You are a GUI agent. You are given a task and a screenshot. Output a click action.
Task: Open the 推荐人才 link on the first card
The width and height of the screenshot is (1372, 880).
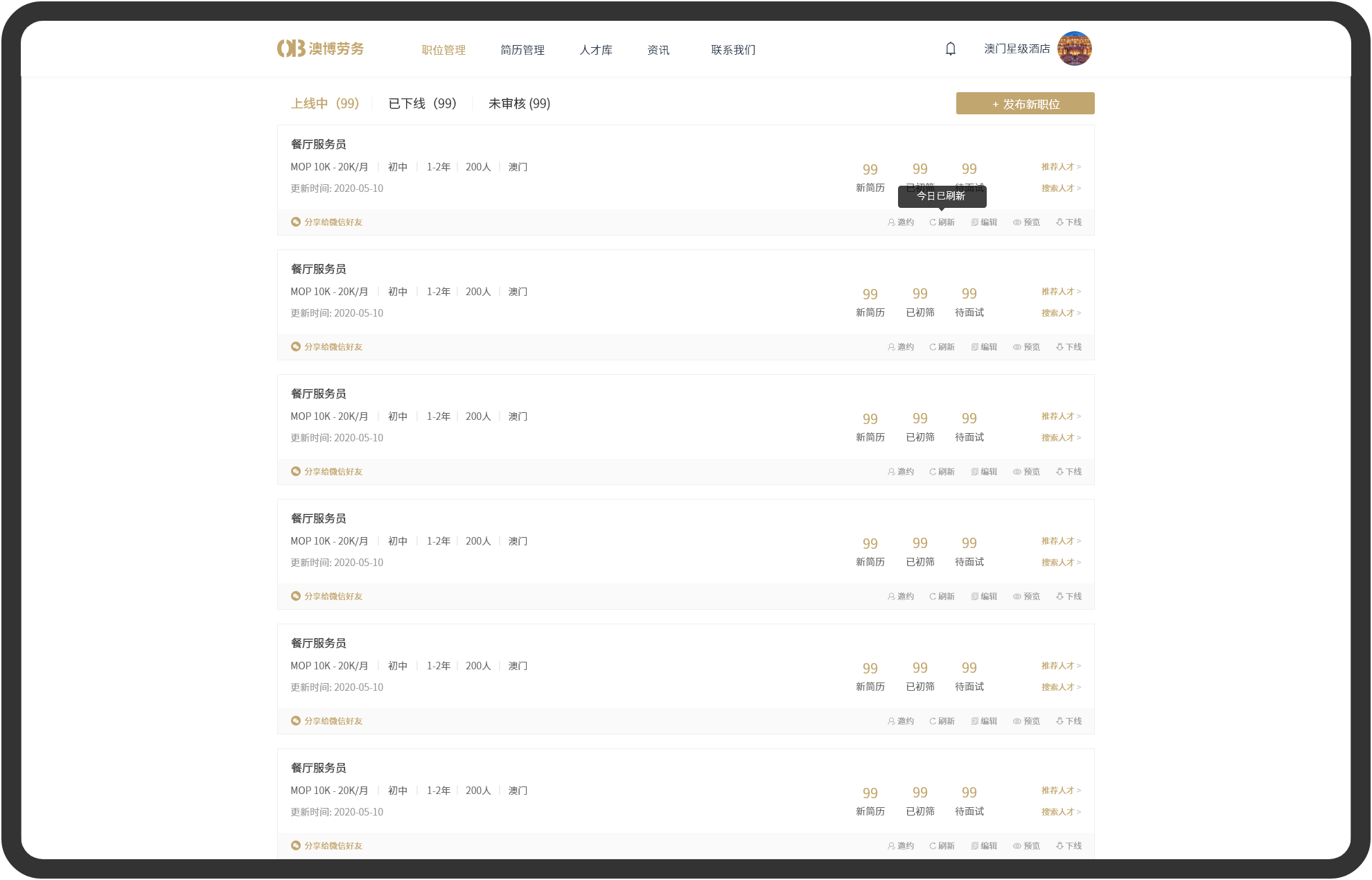pyautogui.click(x=1059, y=166)
